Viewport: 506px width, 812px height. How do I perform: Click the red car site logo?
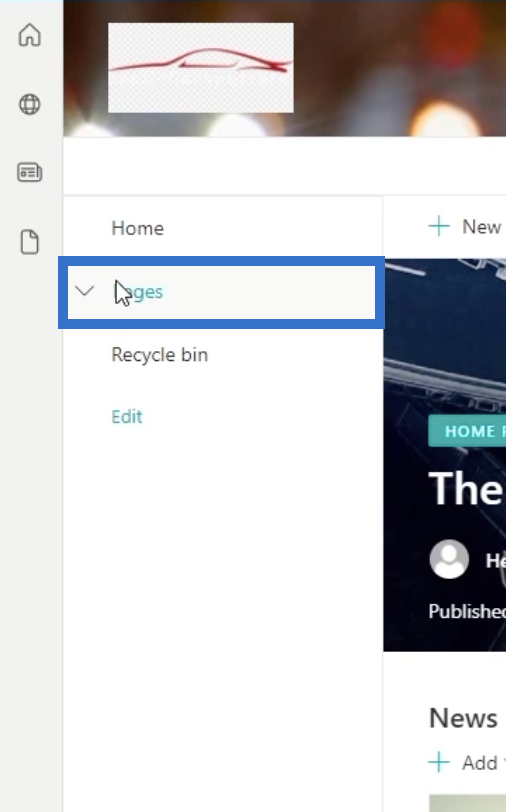(200, 67)
